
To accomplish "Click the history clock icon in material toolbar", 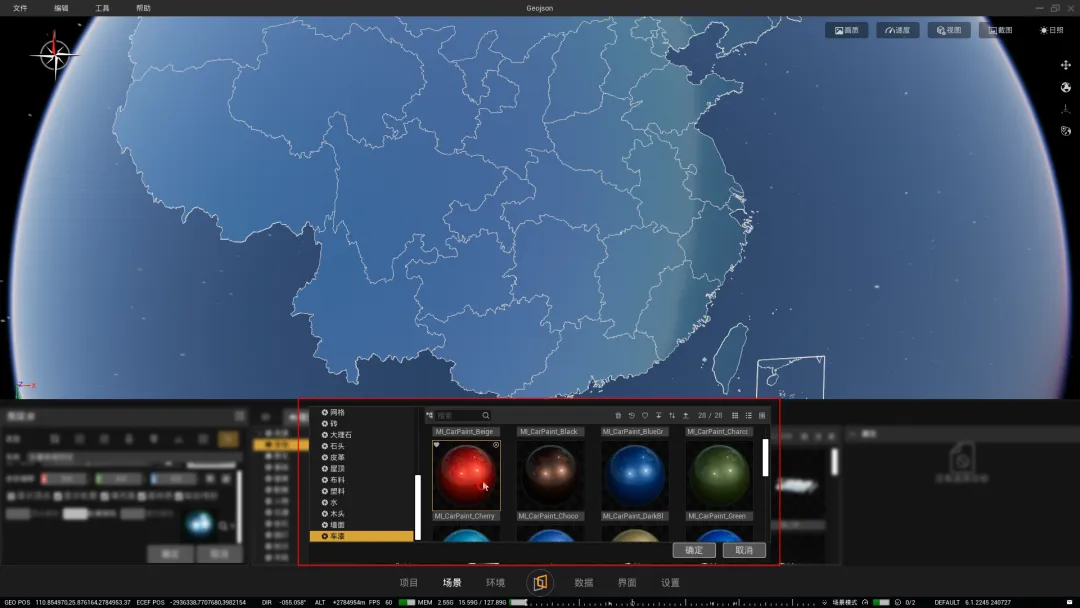I will (632, 415).
